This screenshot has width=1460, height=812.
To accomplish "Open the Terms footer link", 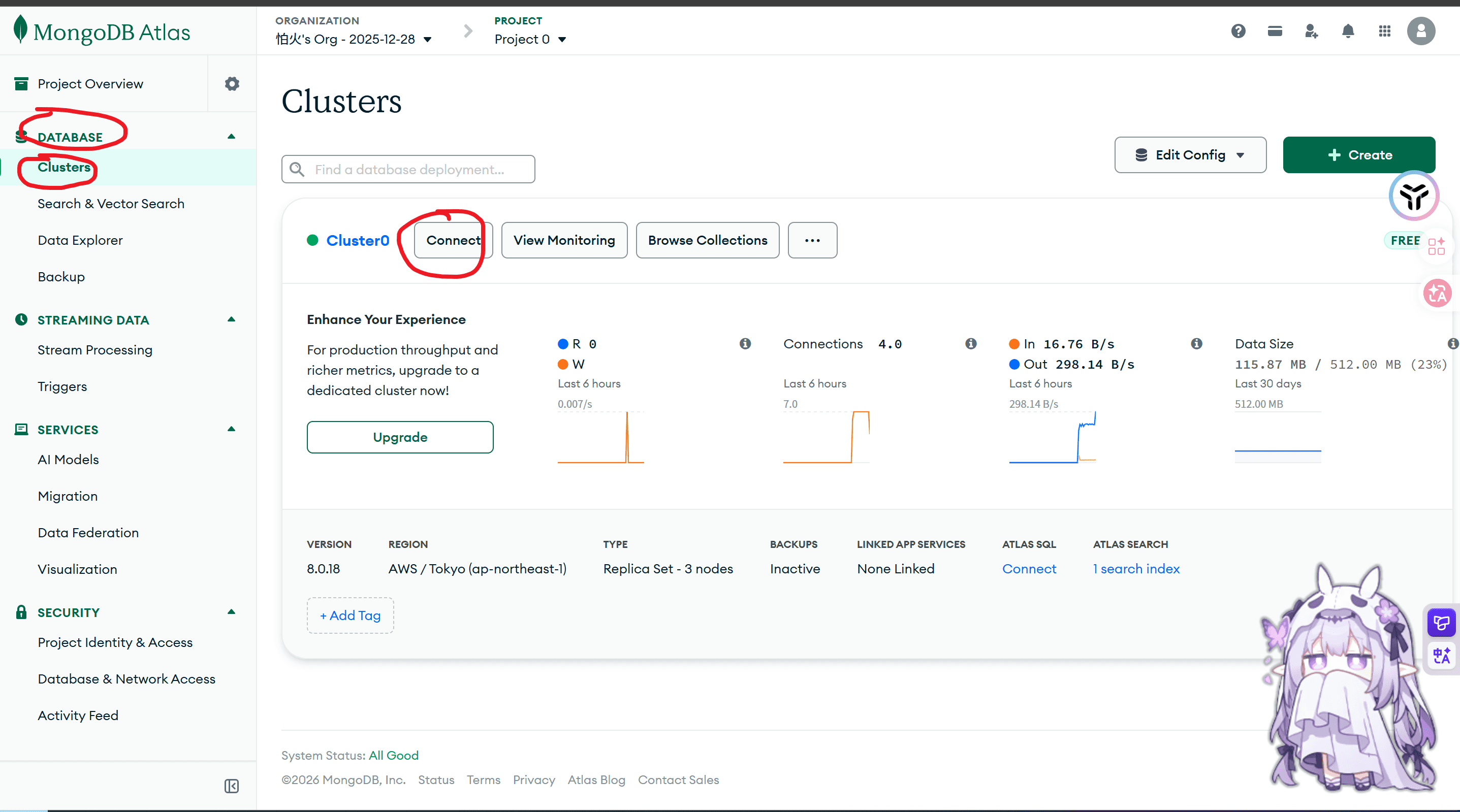I will [484, 779].
